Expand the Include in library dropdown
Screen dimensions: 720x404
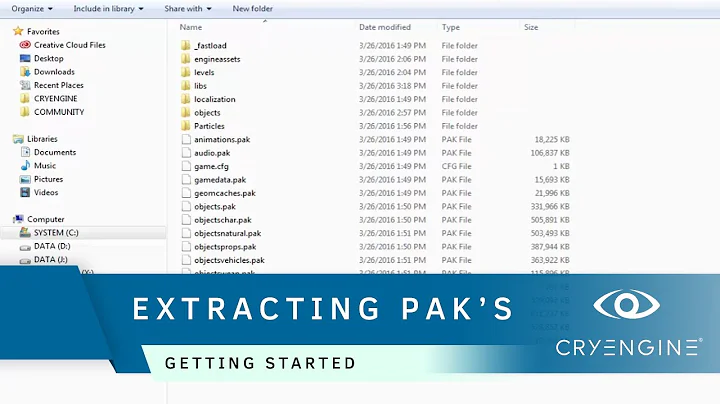click(x=107, y=9)
